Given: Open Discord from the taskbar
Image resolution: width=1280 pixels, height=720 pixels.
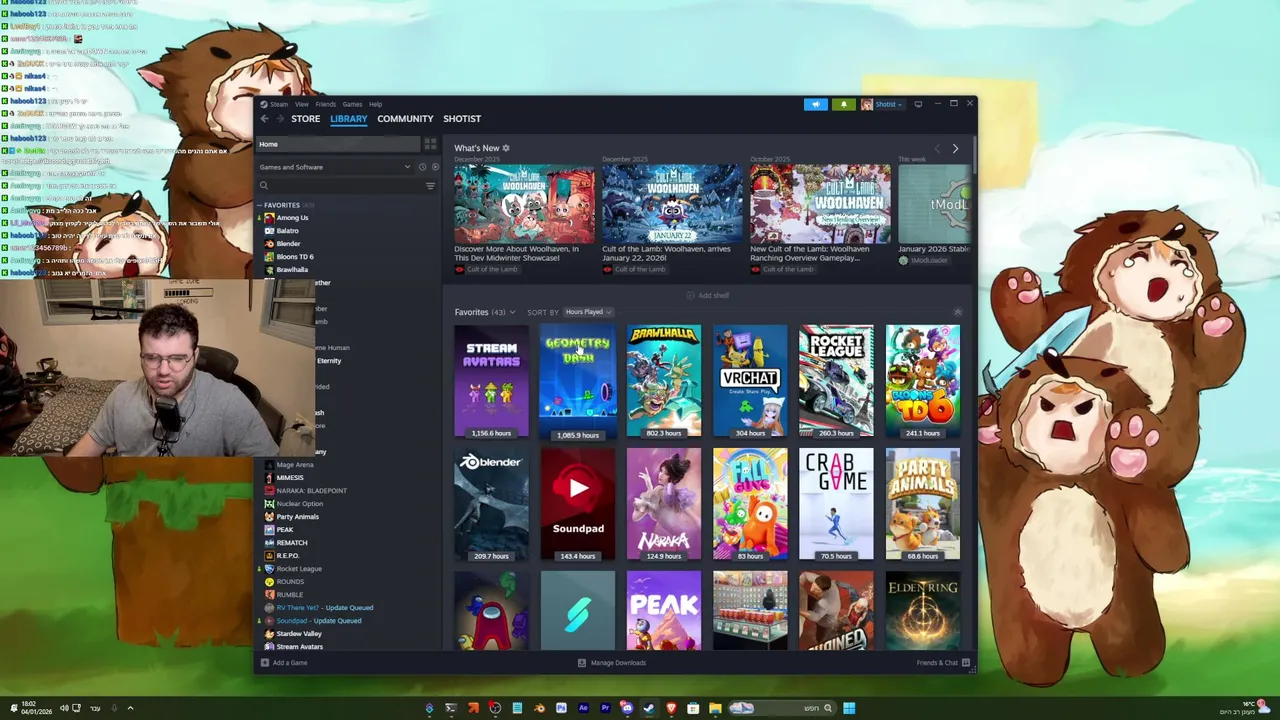Looking at the screenshot, I should (x=627, y=708).
